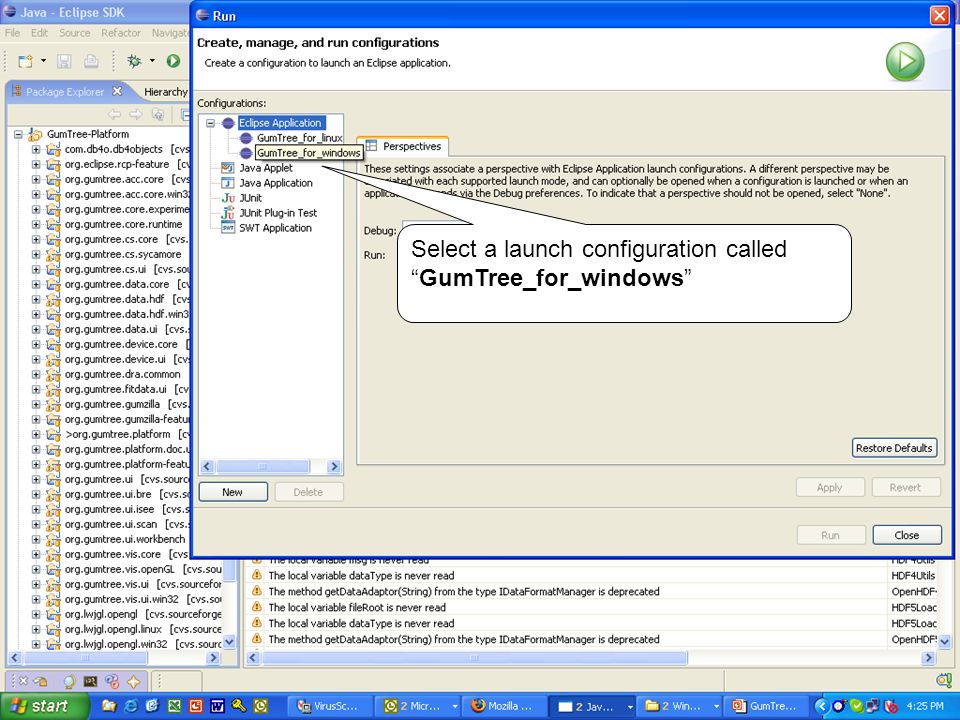Click the New button in Run dialog
The height and width of the screenshot is (720, 960).
click(233, 492)
